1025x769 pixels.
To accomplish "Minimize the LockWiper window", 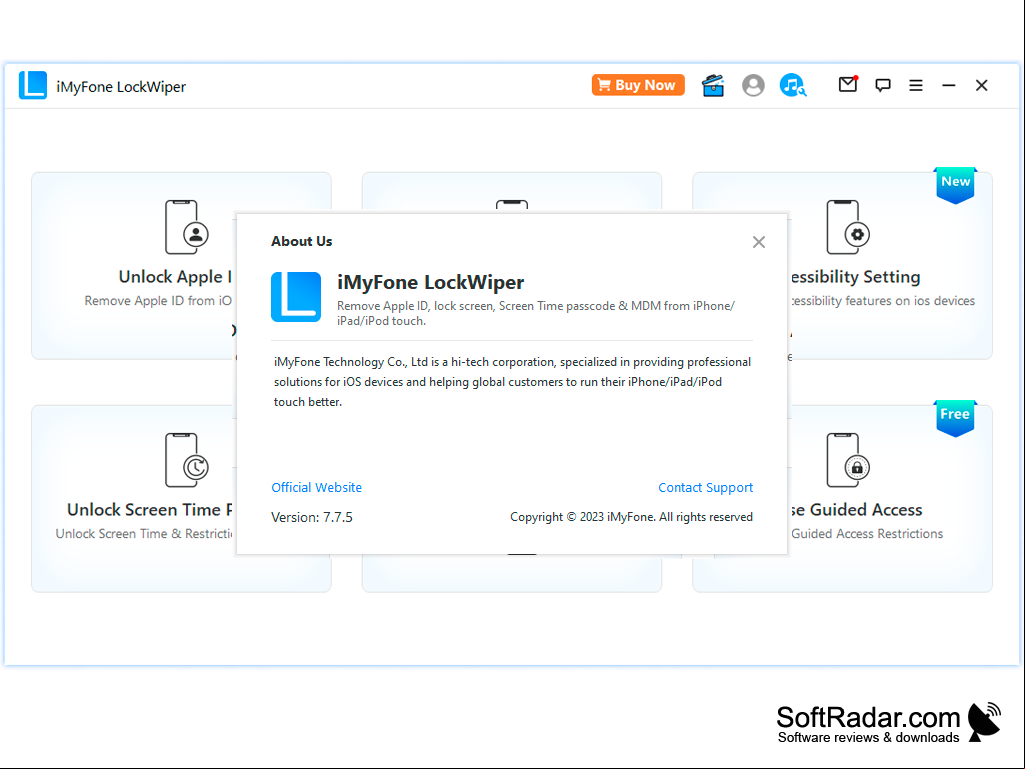I will 949,85.
